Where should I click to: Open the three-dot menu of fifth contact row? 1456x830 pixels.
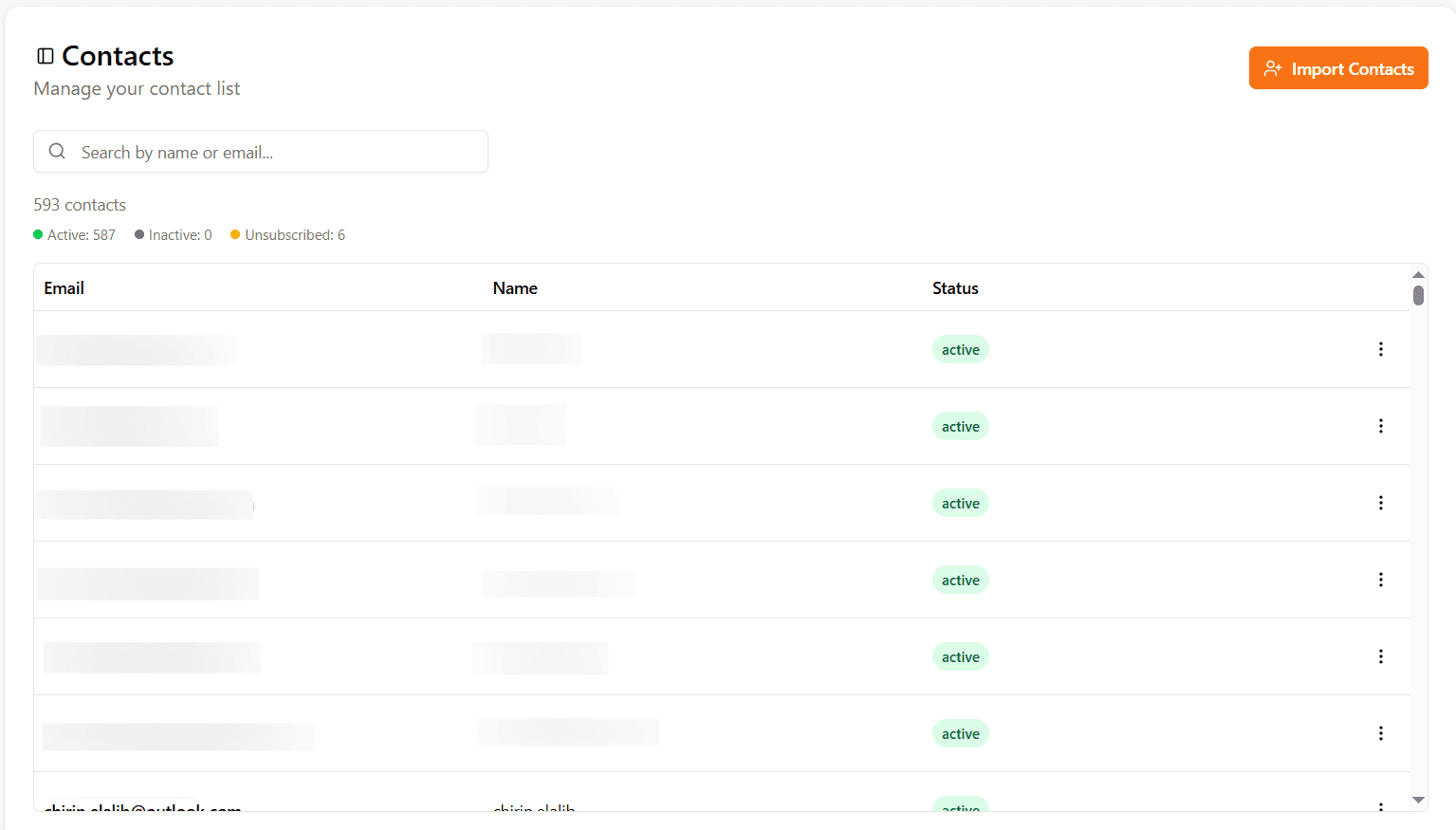[1380, 656]
